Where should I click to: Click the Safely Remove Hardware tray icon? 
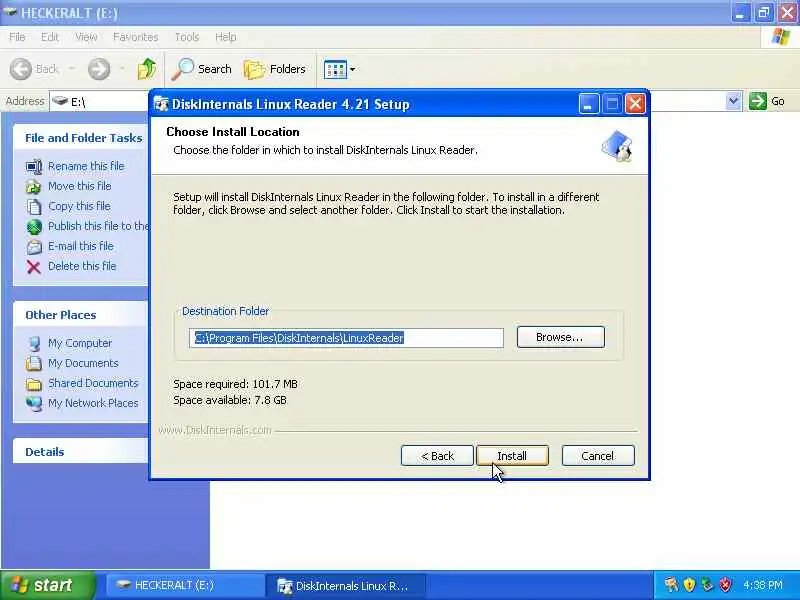coord(707,585)
